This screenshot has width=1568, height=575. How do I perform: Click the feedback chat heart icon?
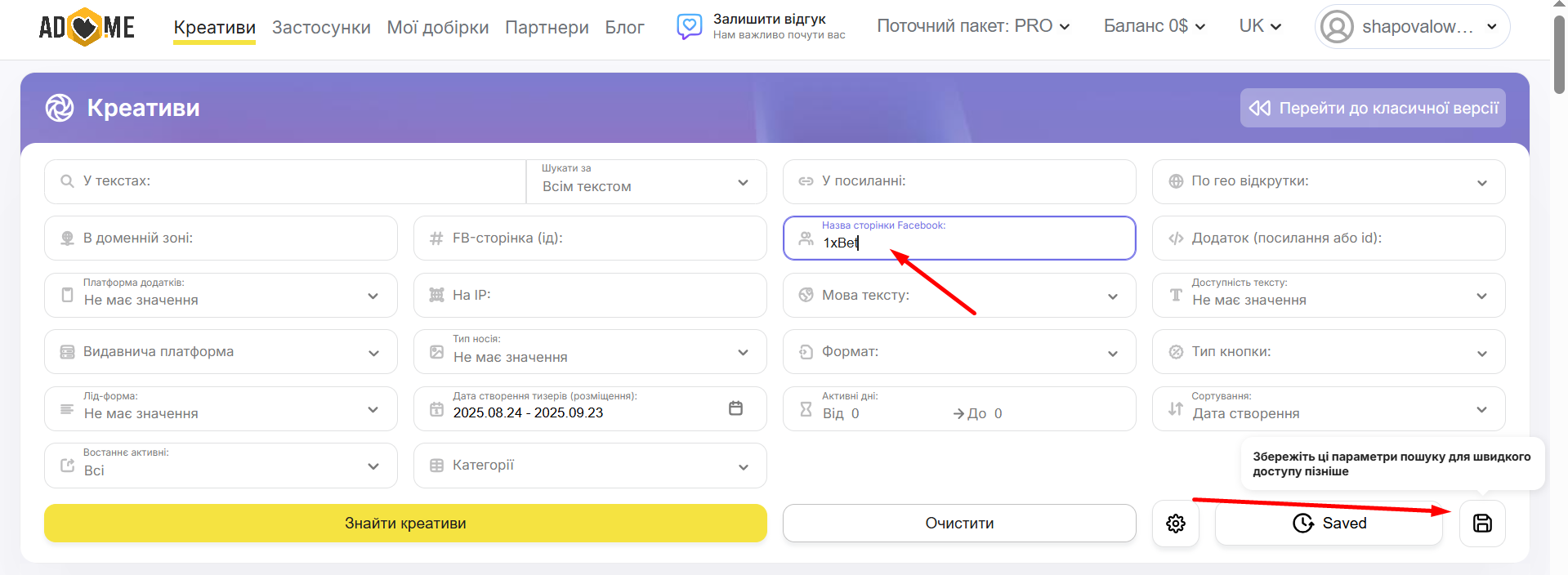click(x=689, y=26)
